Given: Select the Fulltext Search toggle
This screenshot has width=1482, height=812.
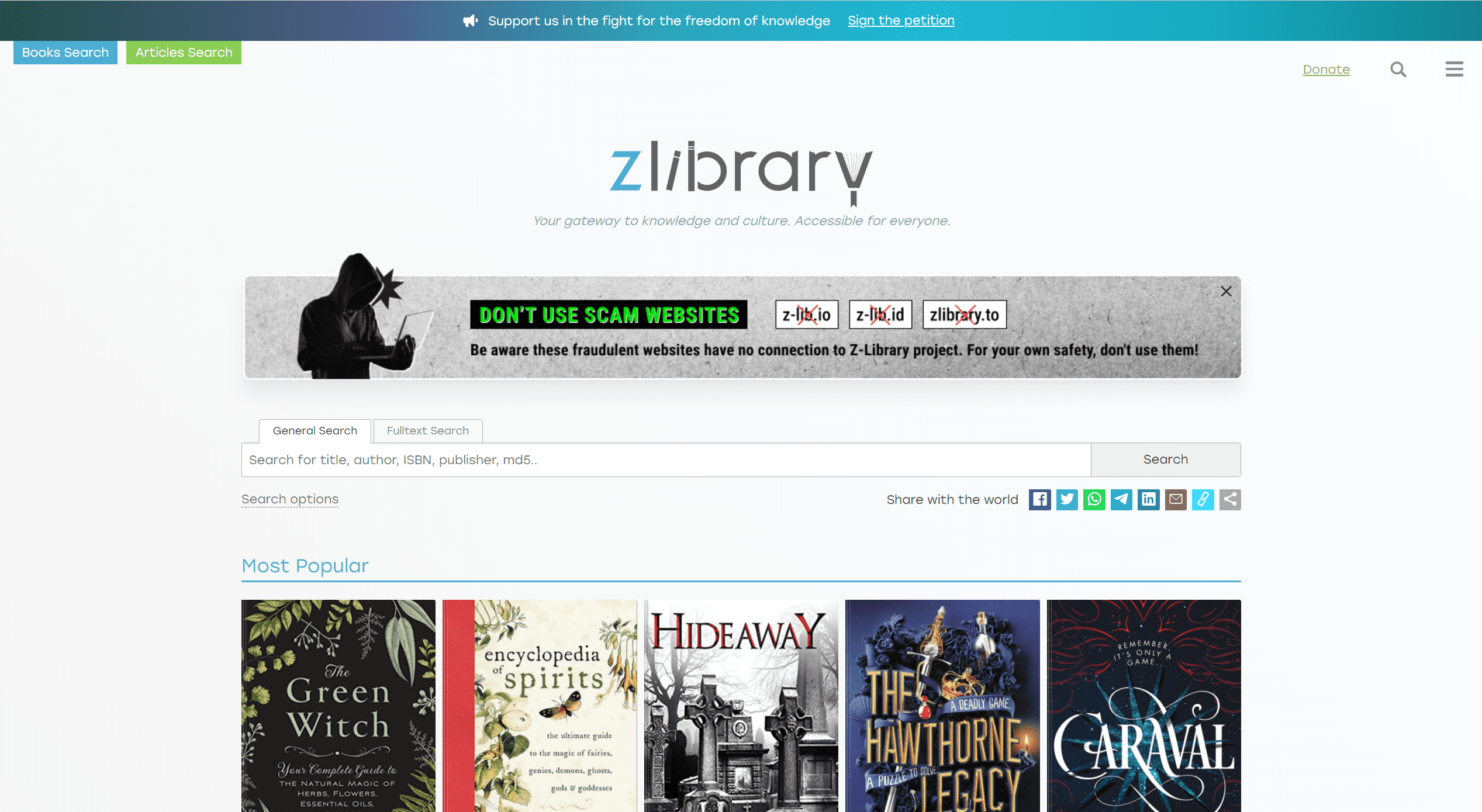Looking at the screenshot, I should pos(428,430).
